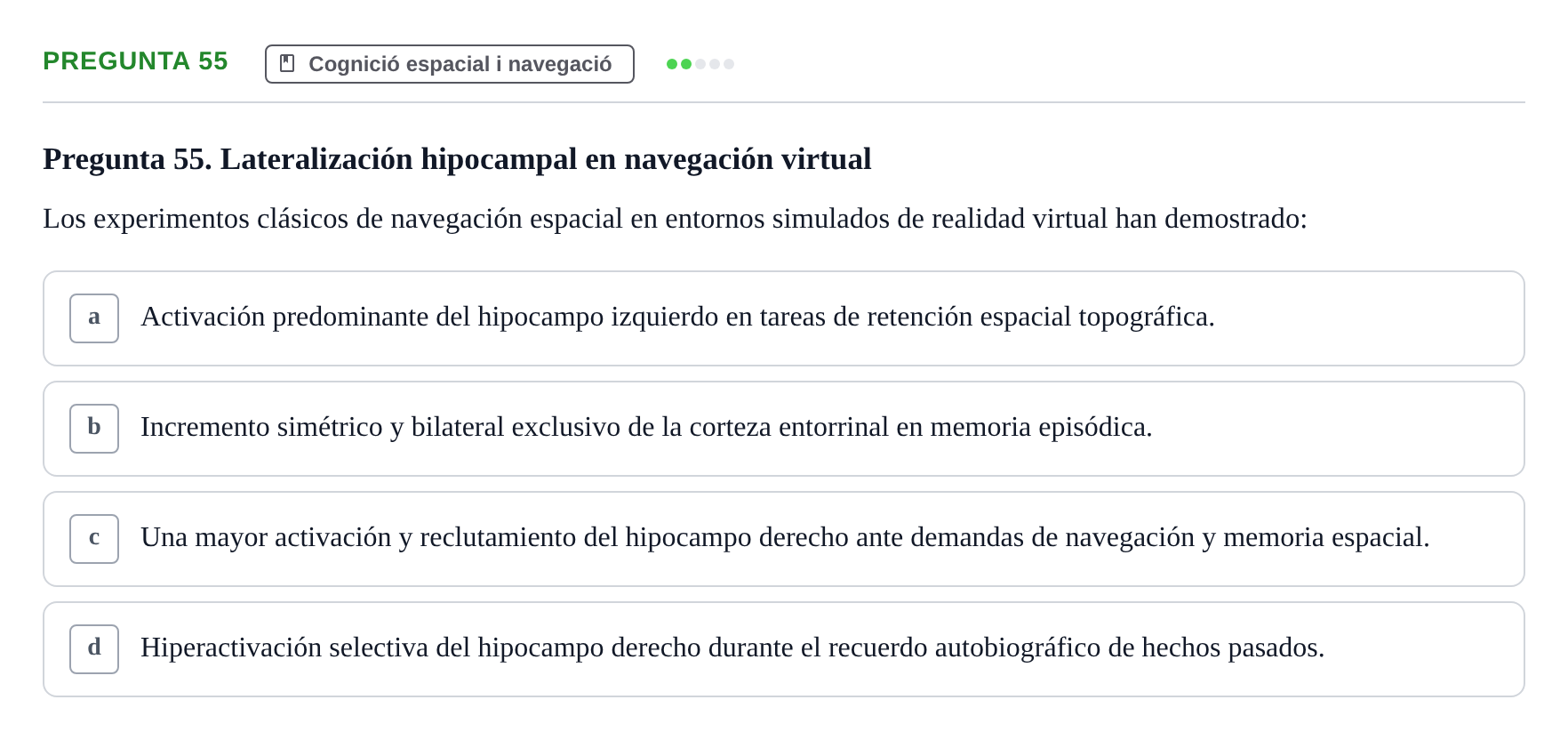
Task: Select answer option c letter box
Action: [94, 539]
